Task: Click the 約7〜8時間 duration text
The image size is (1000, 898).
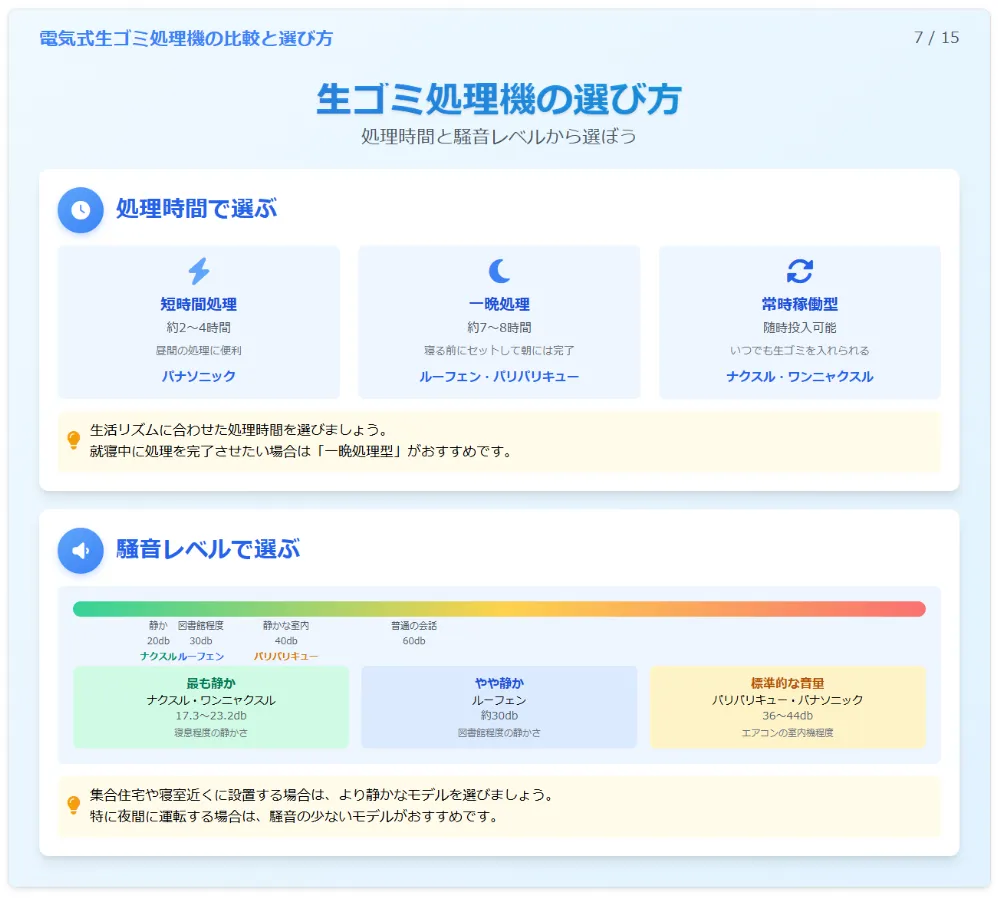Action: point(499,328)
